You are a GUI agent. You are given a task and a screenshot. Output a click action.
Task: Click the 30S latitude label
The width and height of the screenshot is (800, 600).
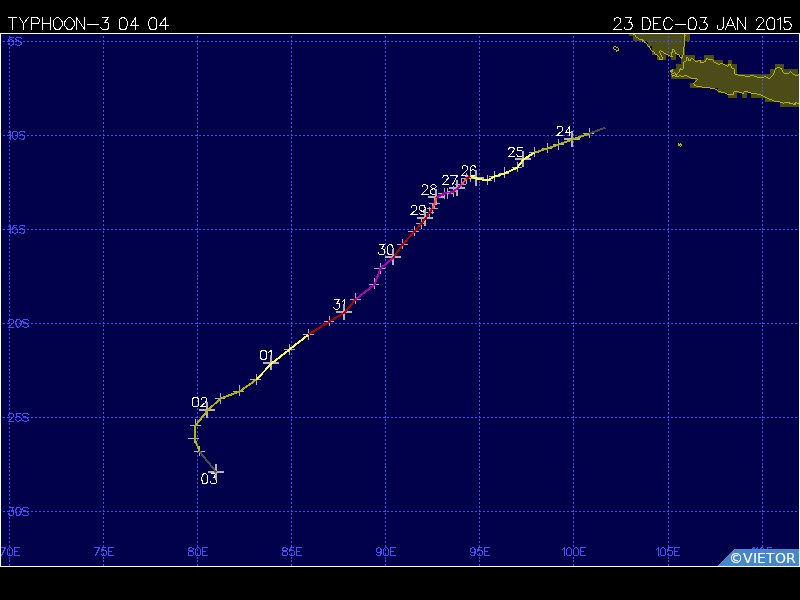18,511
